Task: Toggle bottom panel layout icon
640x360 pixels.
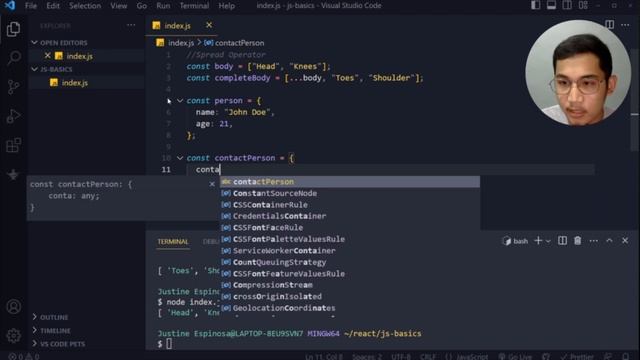Action: [551, 5]
